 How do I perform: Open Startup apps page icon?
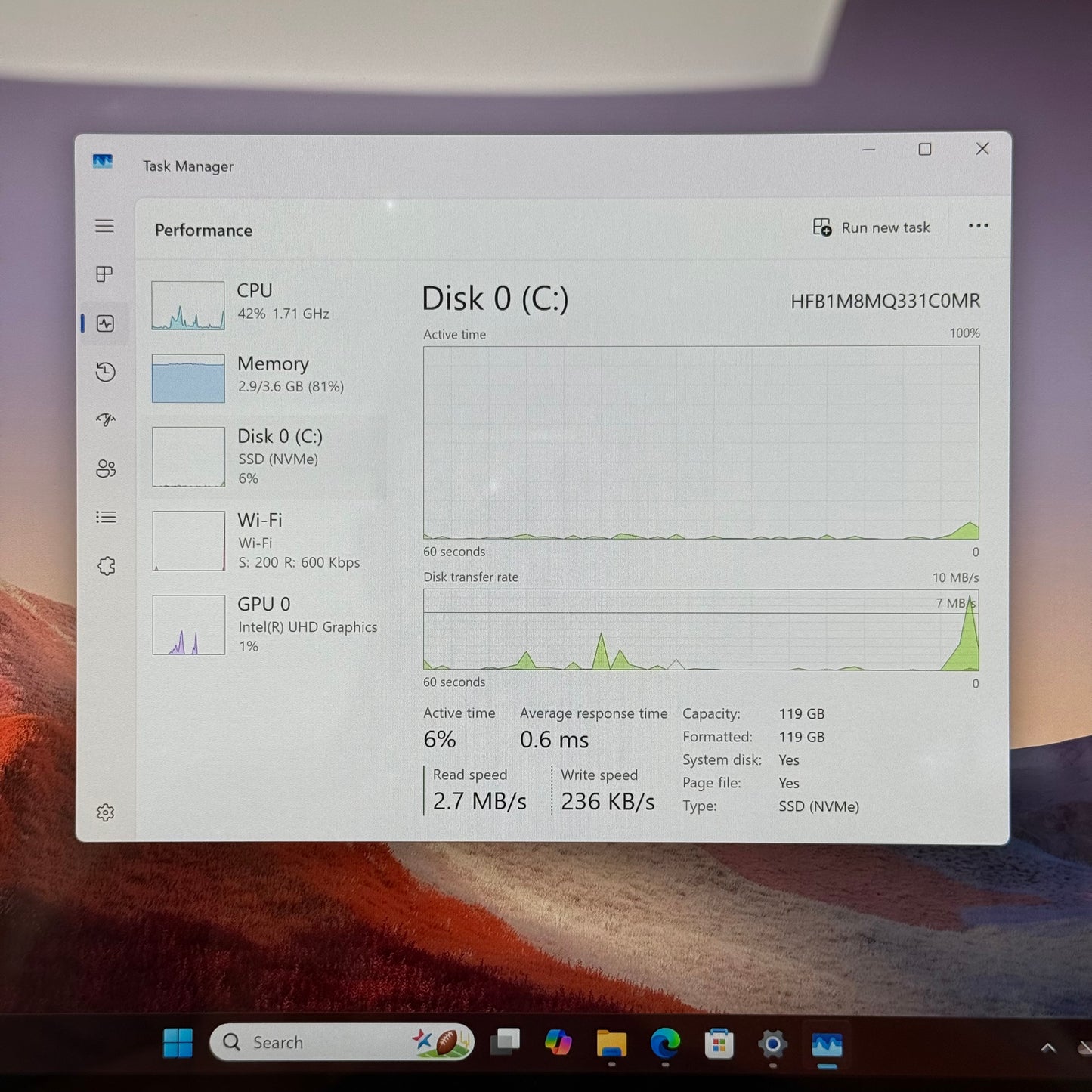pyautogui.click(x=105, y=419)
